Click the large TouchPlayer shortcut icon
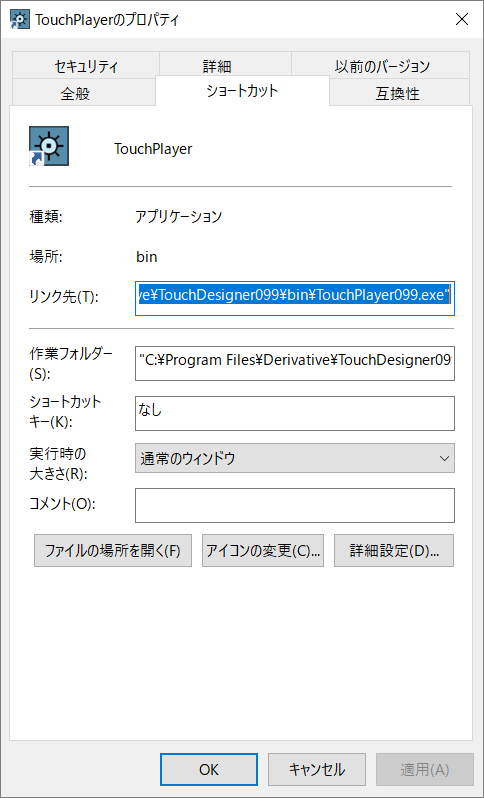The width and height of the screenshot is (484, 798). (49, 146)
